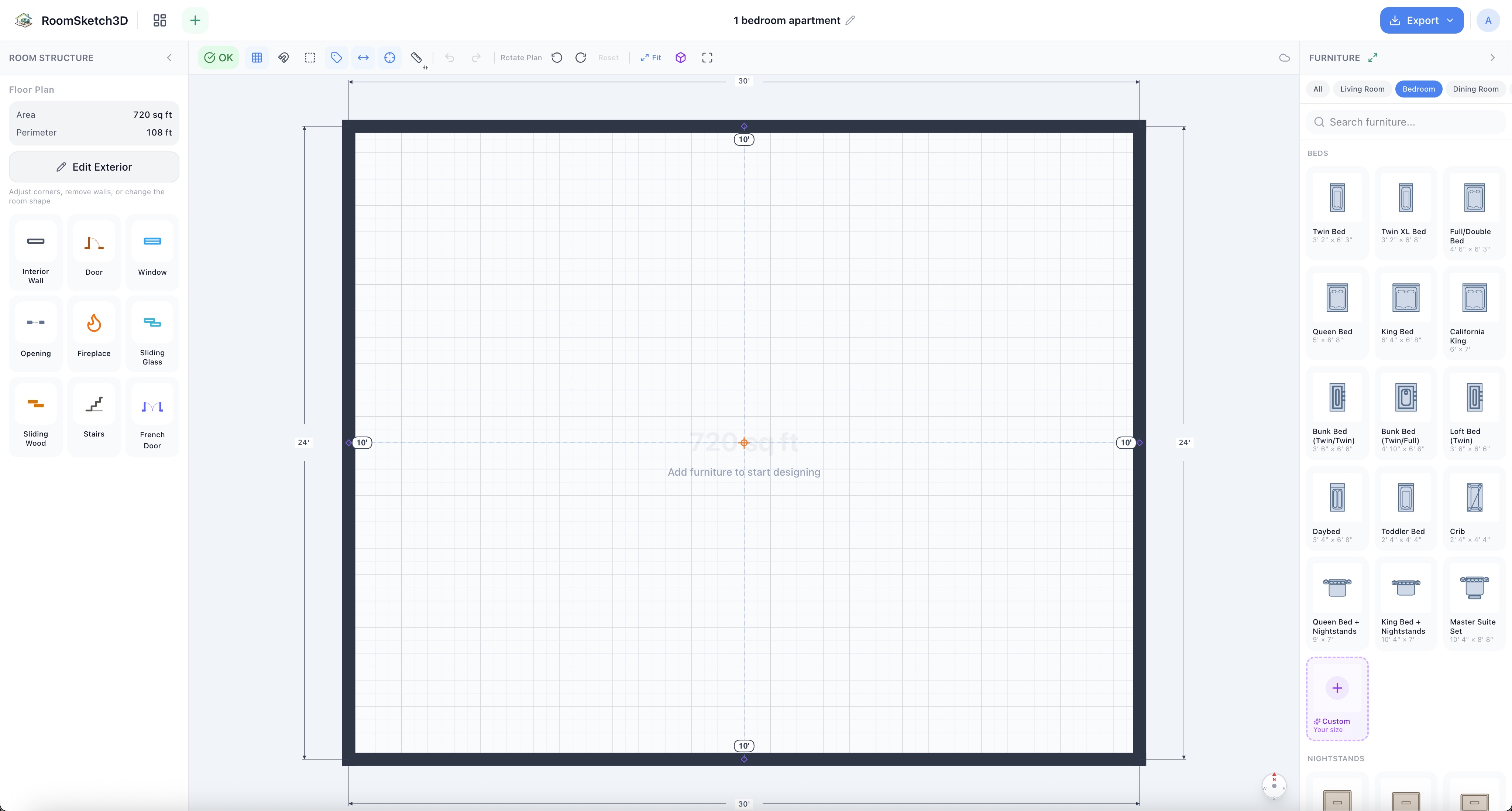Image resolution: width=1512 pixels, height=811 pixels.
Task: Select the Fireplace element
Action: point(94,333)
